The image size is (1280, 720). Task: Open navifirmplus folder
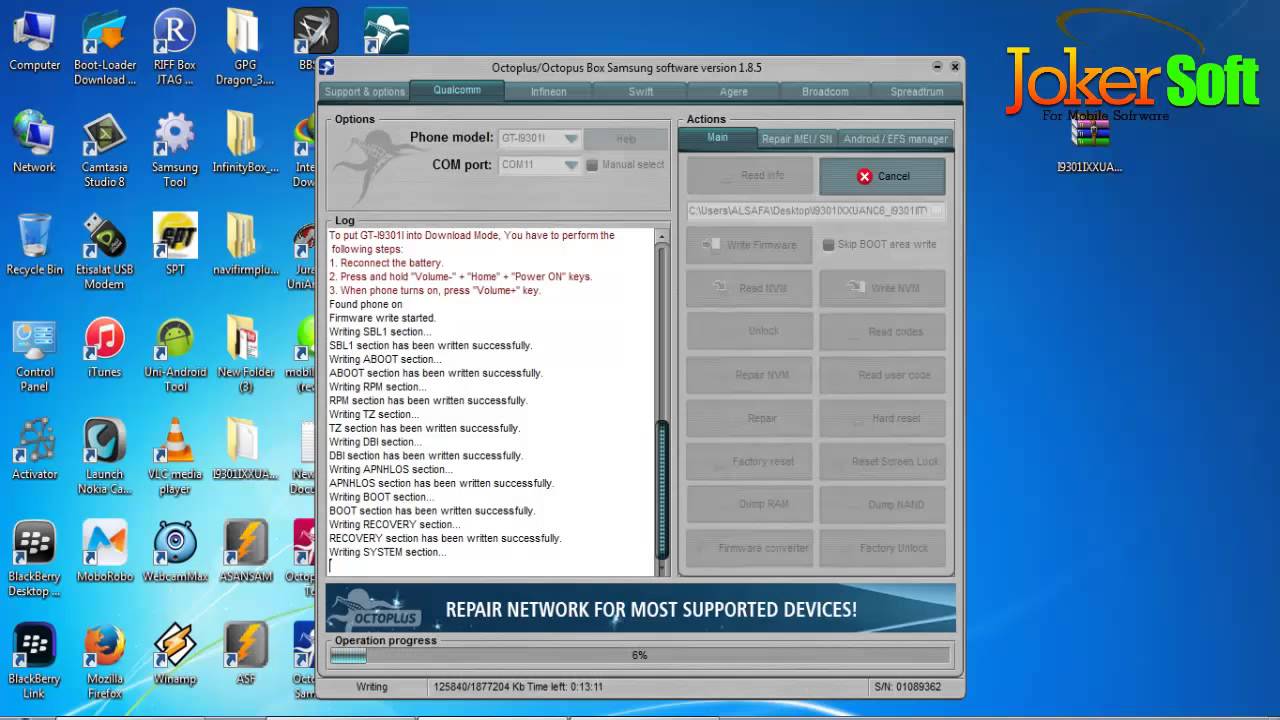244,245
